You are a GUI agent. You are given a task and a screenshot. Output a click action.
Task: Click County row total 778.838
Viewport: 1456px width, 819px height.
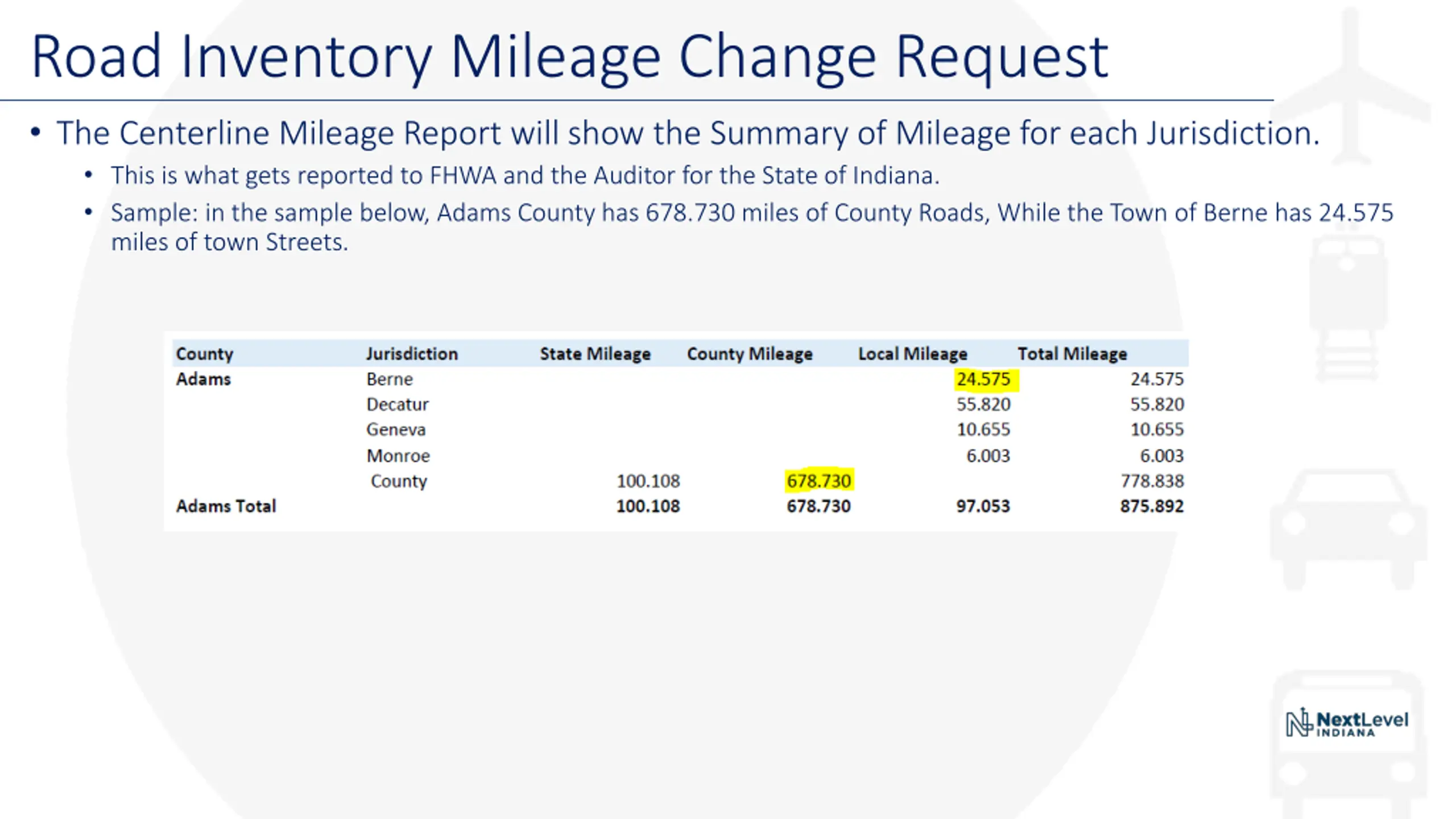click(x=1152, y=481)
